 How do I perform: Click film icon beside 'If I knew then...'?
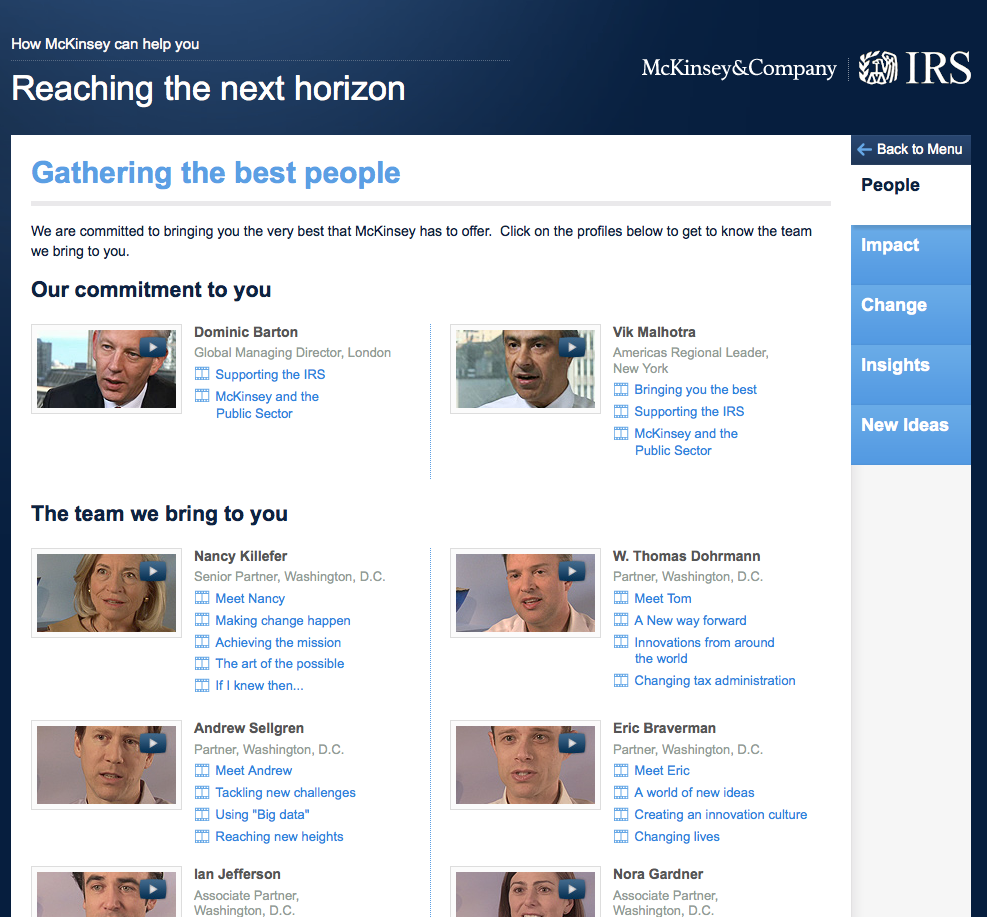[202, 685]
